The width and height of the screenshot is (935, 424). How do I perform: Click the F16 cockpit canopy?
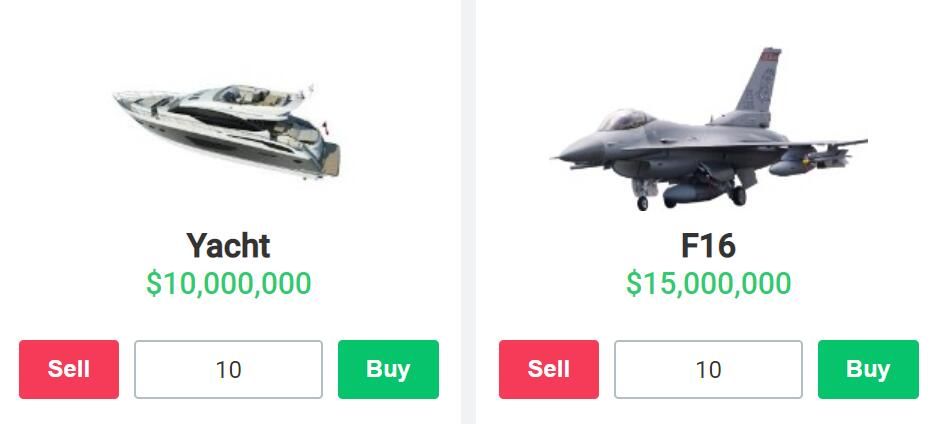tap(624, 119)
